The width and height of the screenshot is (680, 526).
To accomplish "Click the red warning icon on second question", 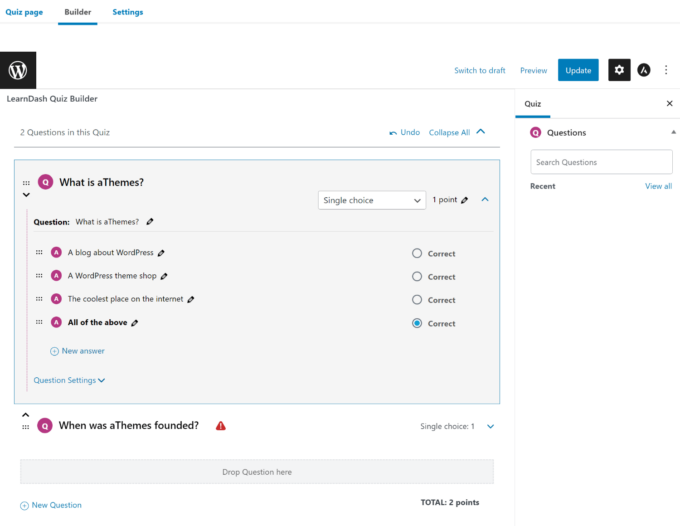I will click(x=221, y=426).
